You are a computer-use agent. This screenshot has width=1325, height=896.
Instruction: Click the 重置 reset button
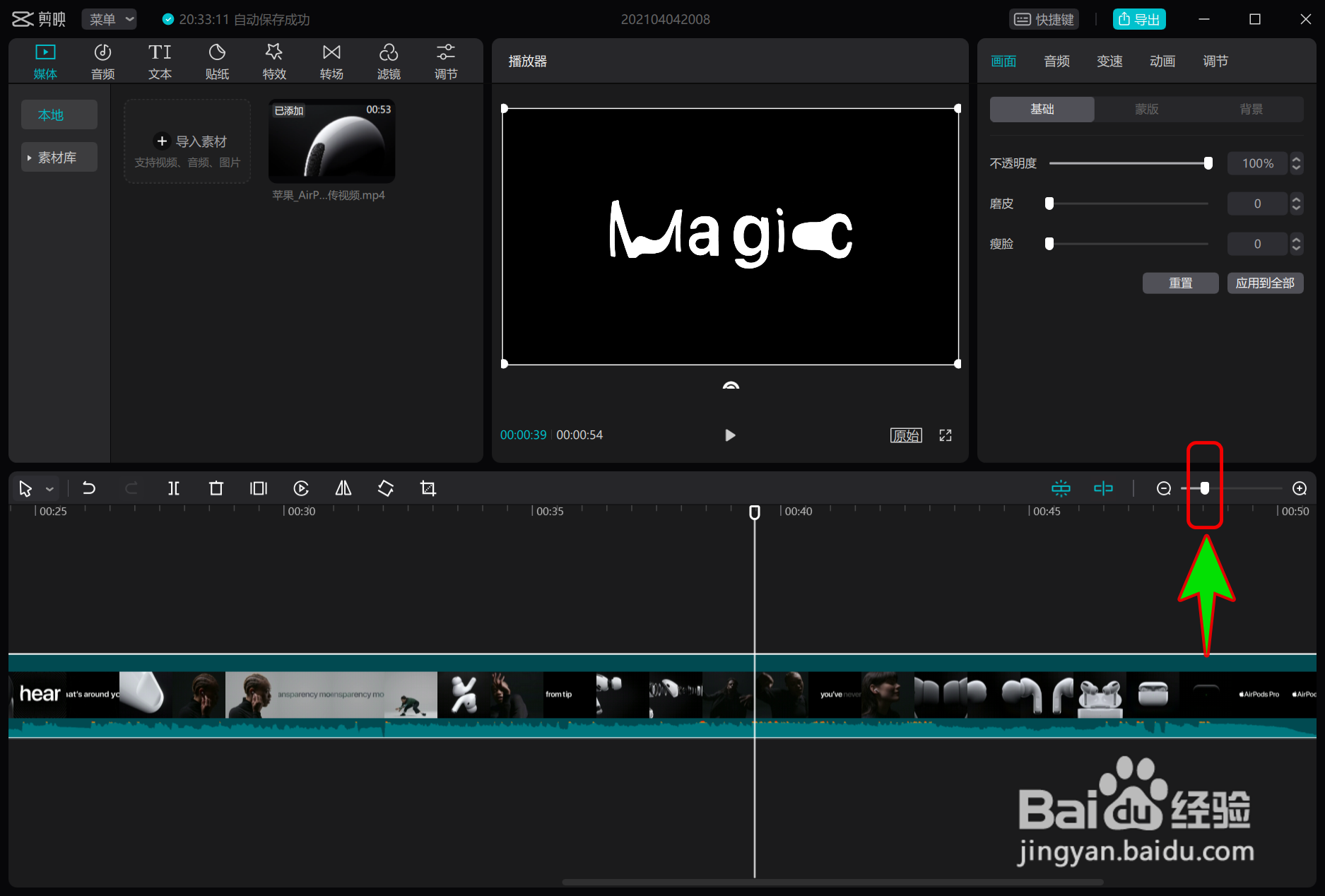click(1181, 283)
